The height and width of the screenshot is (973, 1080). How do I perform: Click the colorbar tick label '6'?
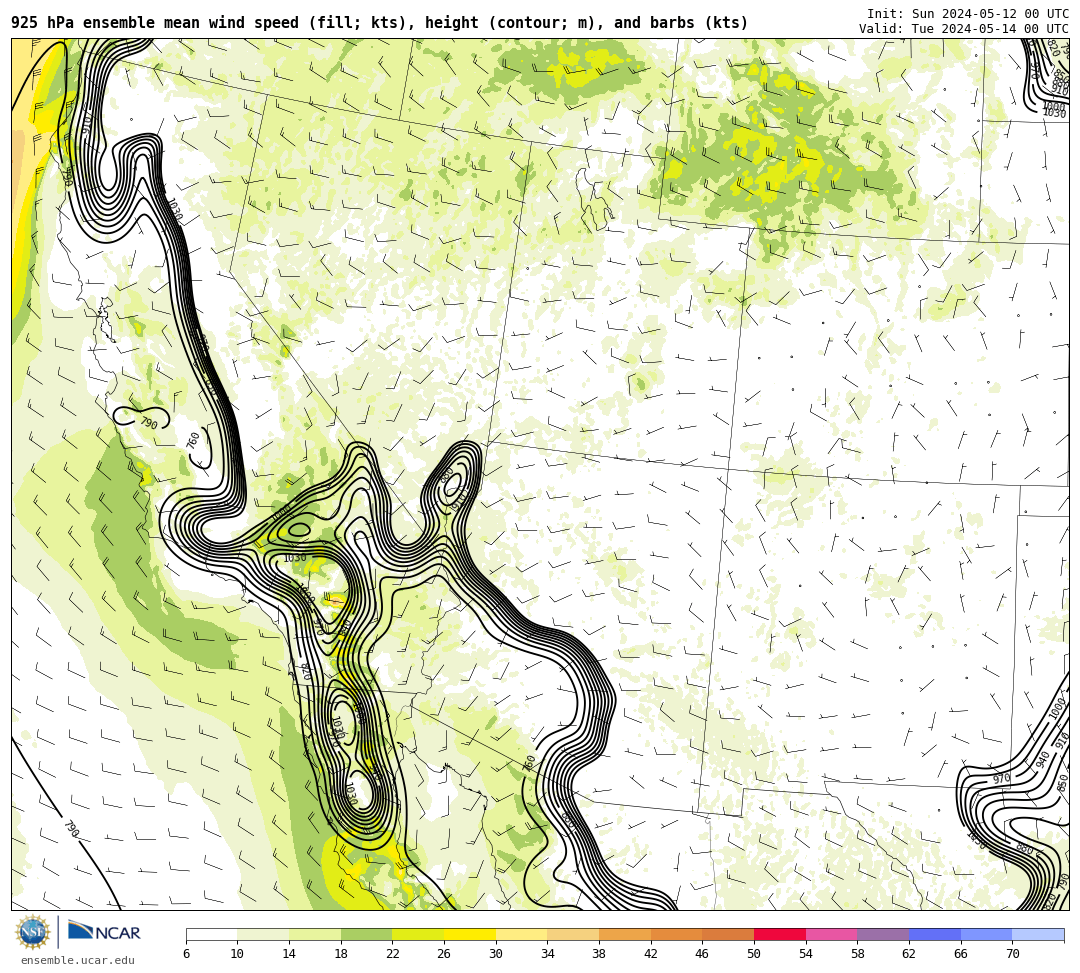(x=186, y=954)
